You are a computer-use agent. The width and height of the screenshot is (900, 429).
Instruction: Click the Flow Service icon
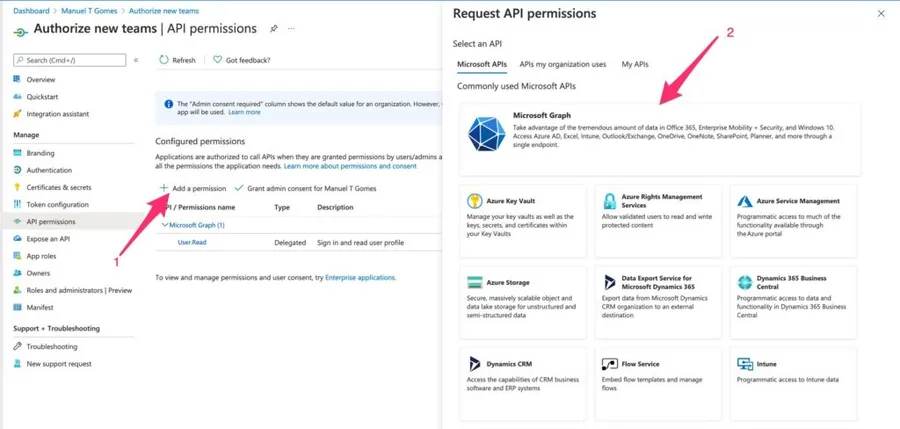(610, 364)
